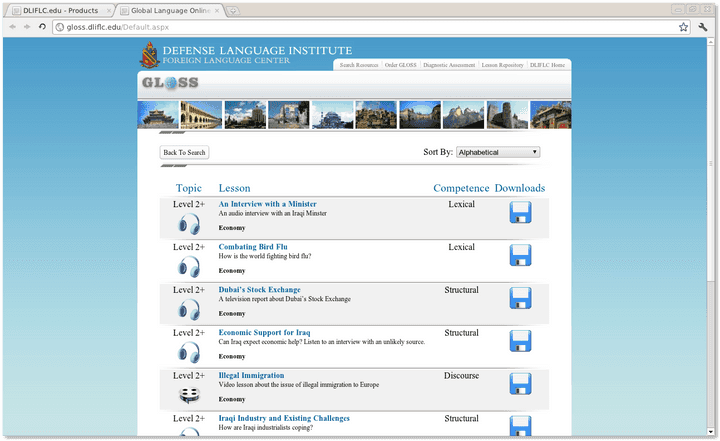
Task: Close the DLIFLC.edu - Products tab
Action: (x=109, y=11)
